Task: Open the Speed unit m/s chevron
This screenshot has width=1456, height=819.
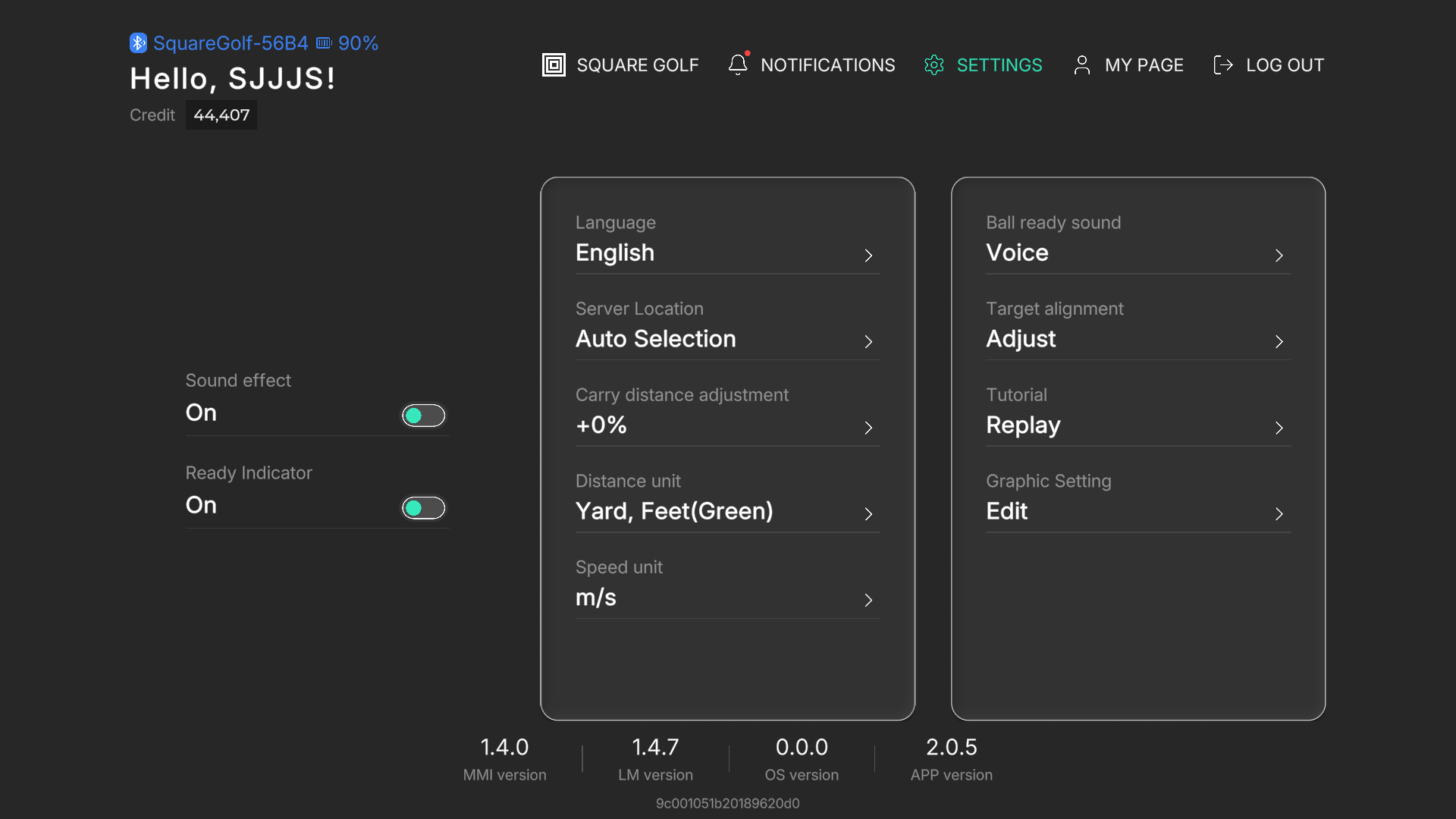Action: point(868,601)
